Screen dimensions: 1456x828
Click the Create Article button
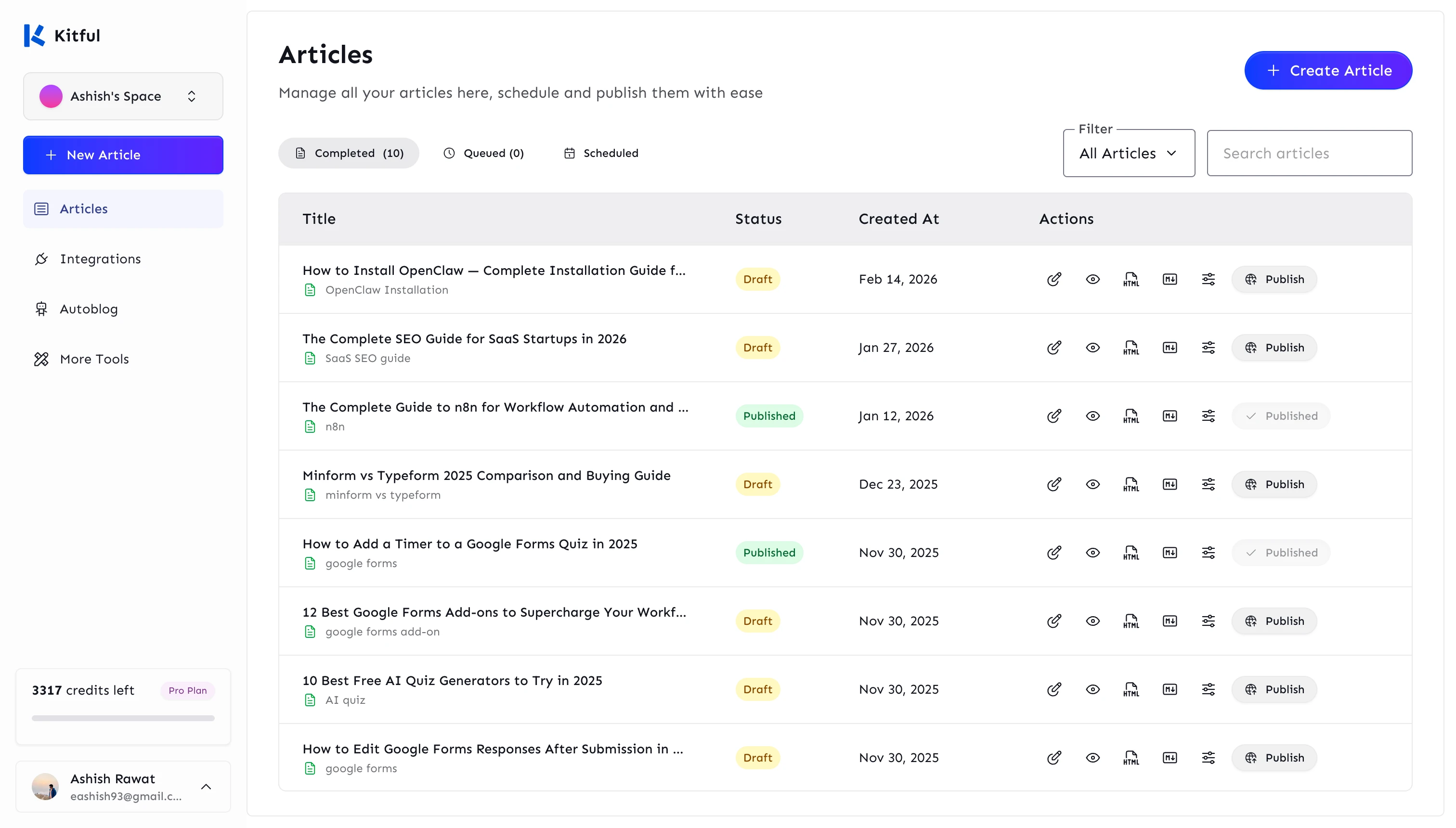tap(1327, 70)
